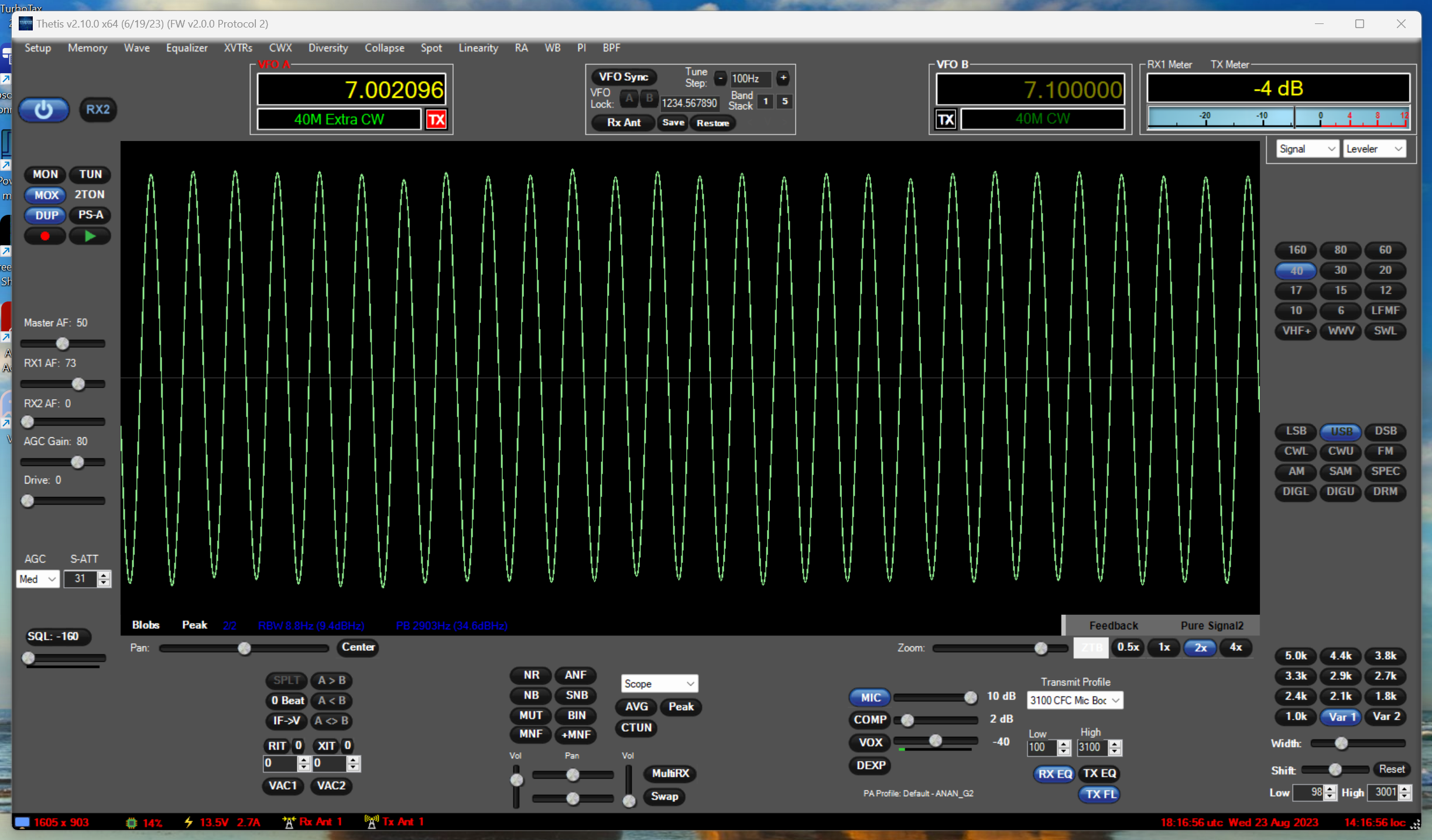Click the green play button
The width and height of the screenshot is (1432, 840).
[x=90, y=236]
